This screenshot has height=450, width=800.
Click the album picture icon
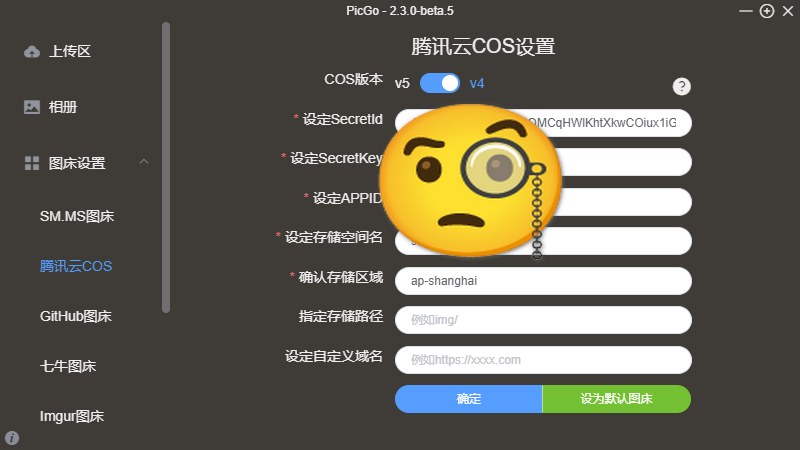32,107
